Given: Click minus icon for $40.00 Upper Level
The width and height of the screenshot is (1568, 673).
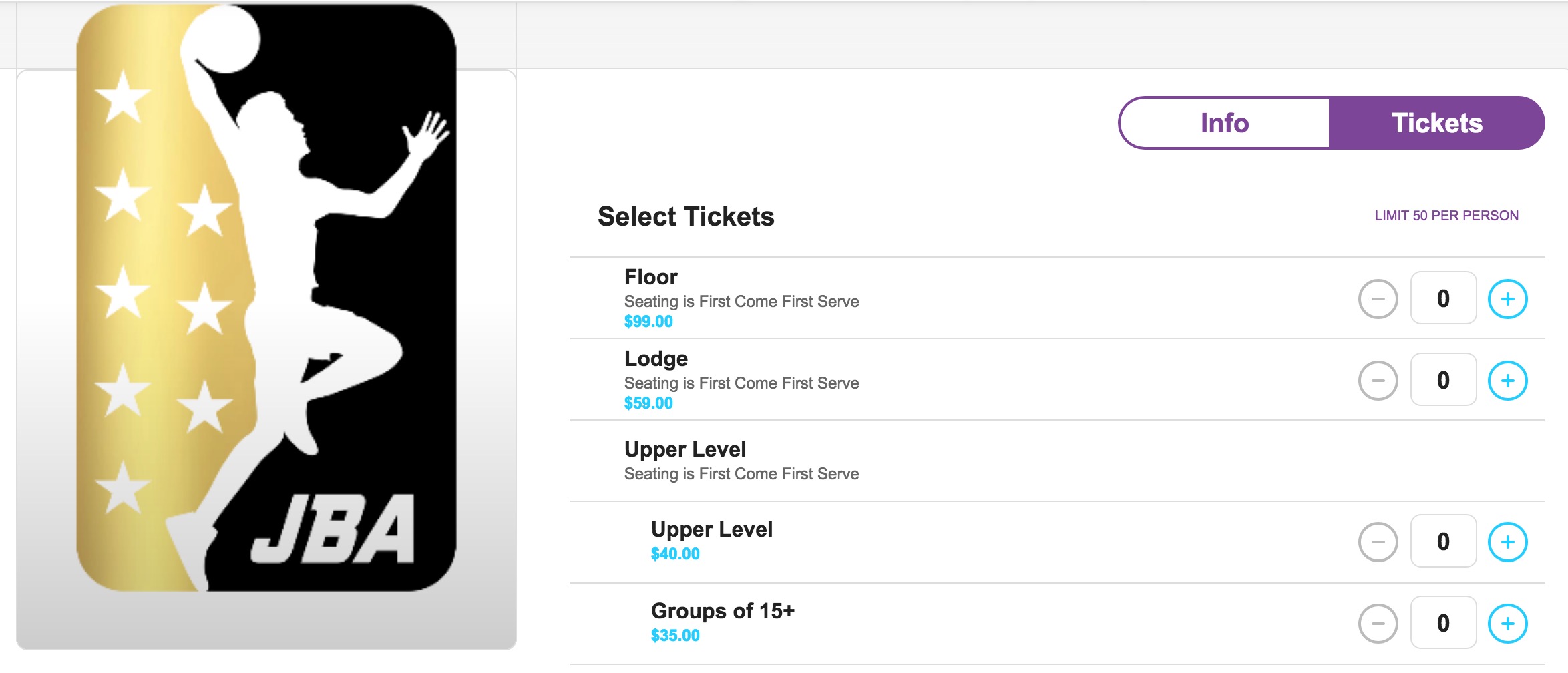Looking at the screenshot, I should pyautogui.click(x=1378, y=542).
